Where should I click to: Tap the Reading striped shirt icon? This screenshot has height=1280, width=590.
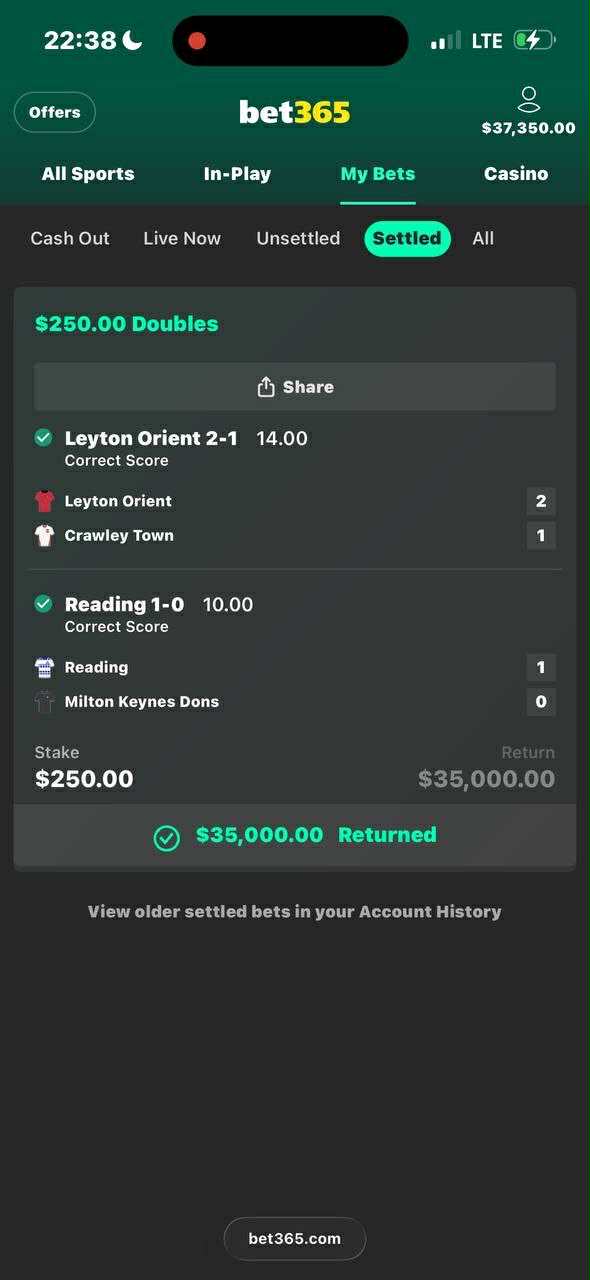pos(44,667)
